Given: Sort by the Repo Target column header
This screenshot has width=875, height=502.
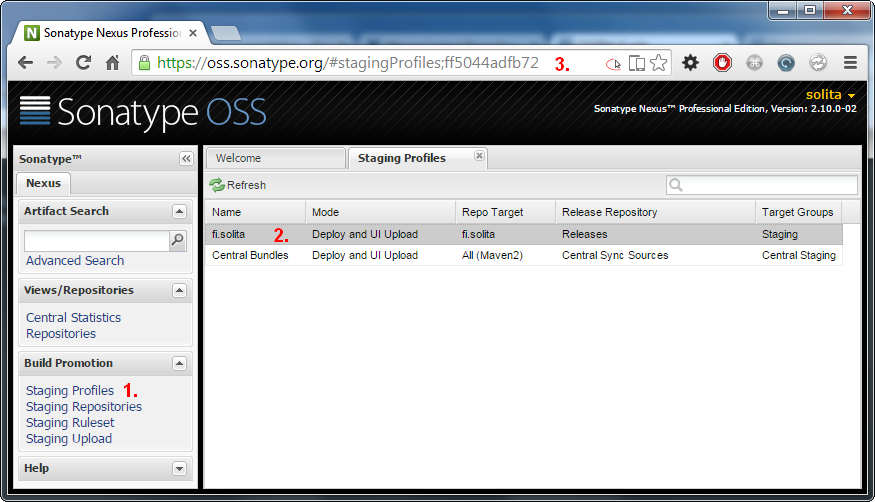Looking at the screenshot, I should click(506, 213).
